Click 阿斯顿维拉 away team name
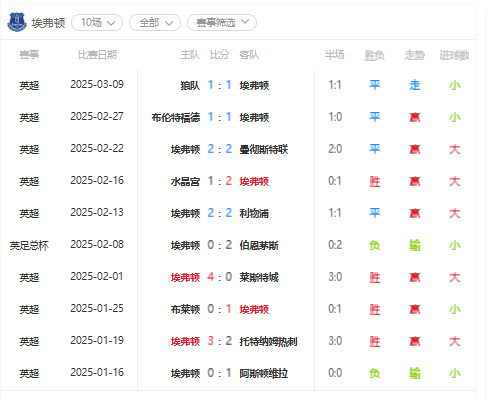The width and height of the screenshot is (487, 400). (264, 374)
